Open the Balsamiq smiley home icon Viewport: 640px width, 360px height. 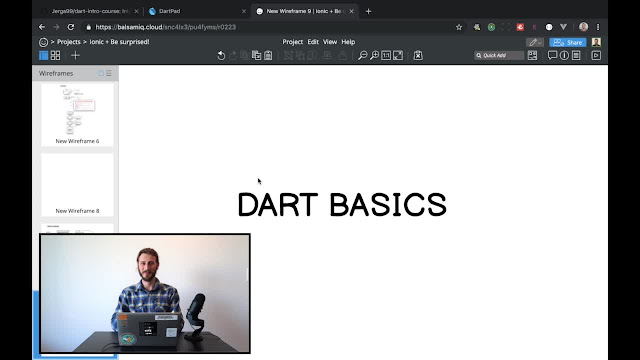click(x=43, y=42)
